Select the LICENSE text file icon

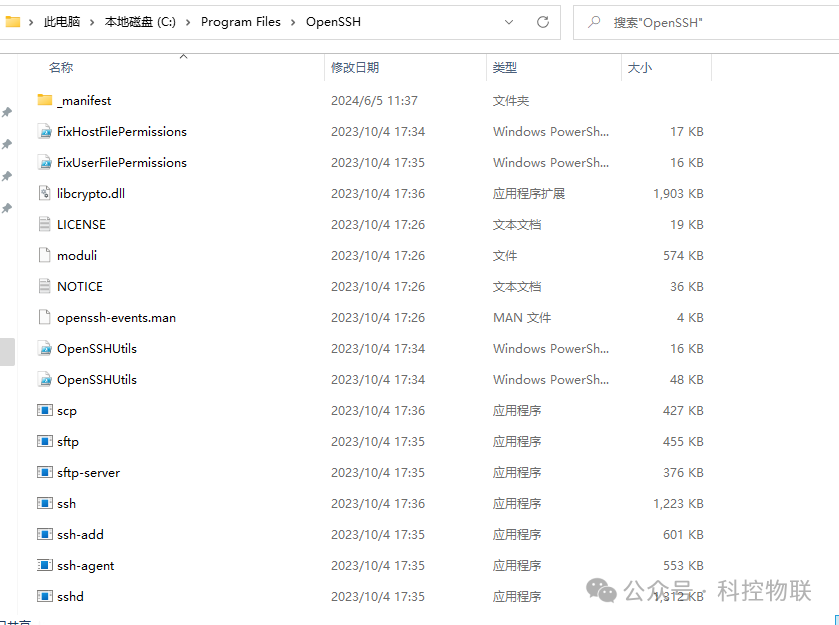[44, 224]
